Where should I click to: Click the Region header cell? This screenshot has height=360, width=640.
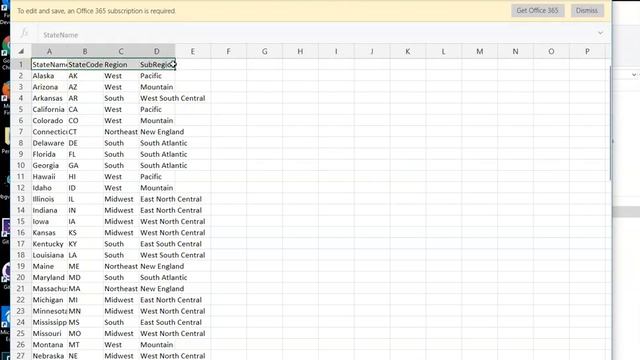121,64
